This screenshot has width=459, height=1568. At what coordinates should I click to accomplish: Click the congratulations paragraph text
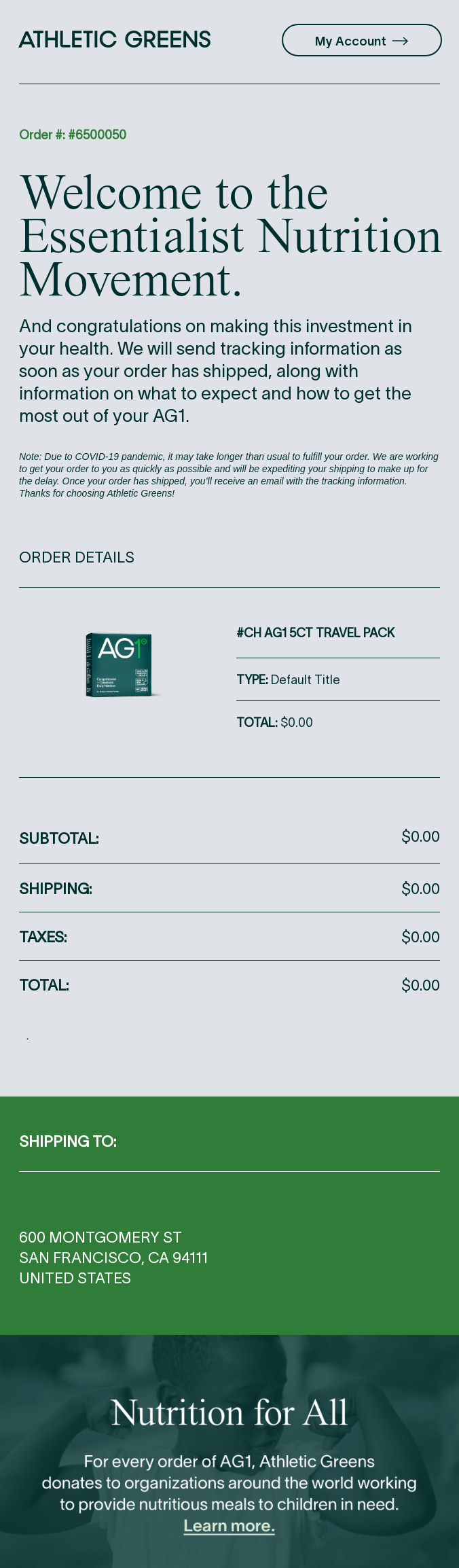pos(216,371)
